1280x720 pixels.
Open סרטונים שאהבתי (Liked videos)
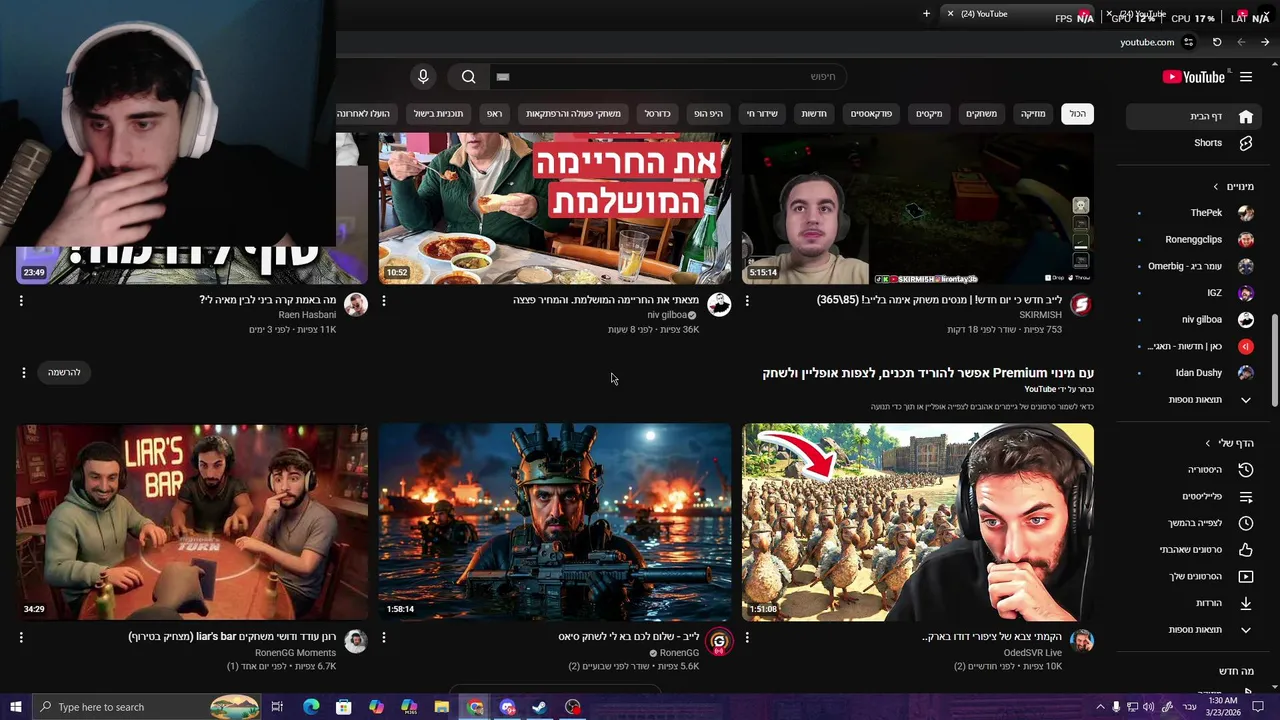[x=1193, y=550]
